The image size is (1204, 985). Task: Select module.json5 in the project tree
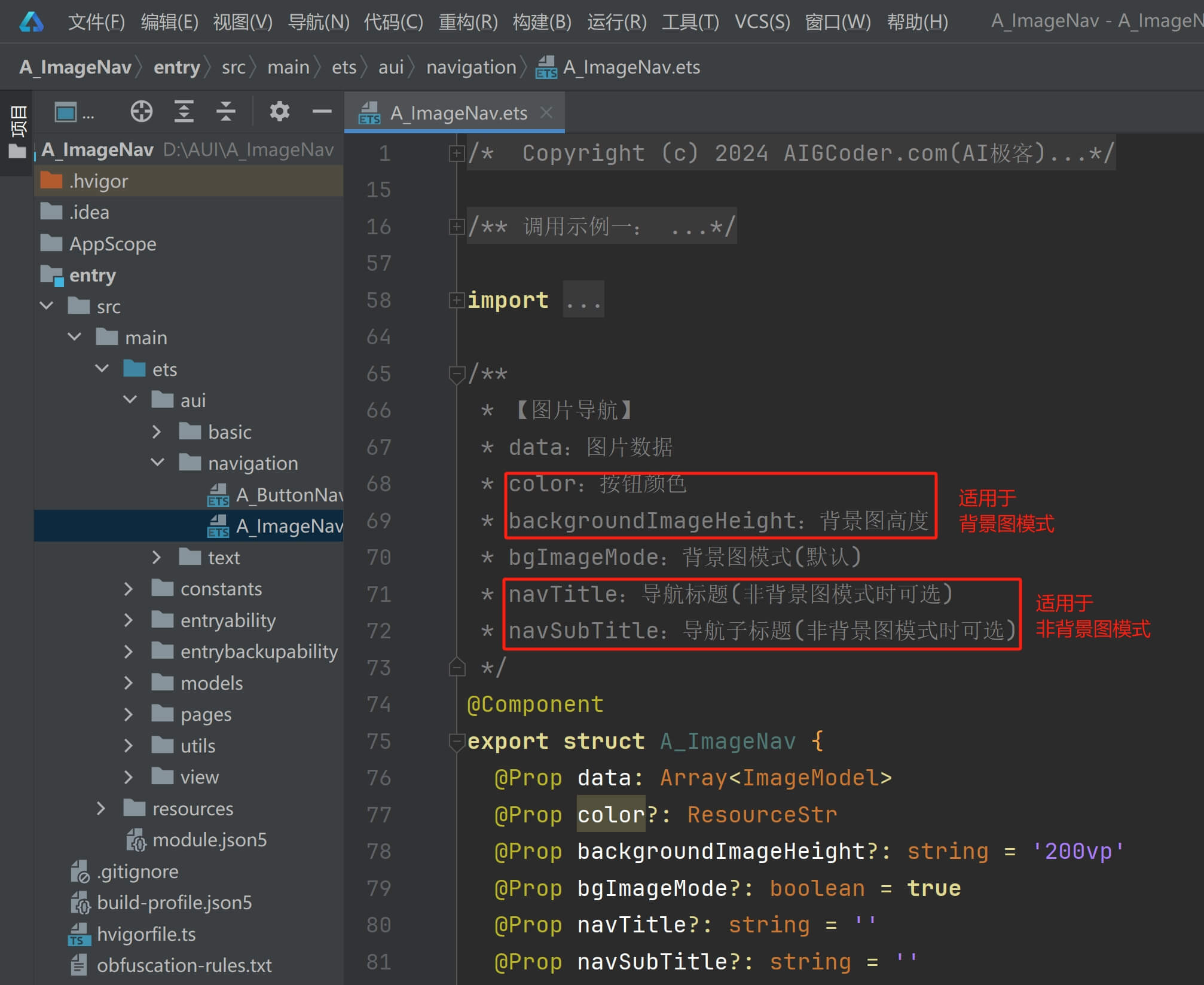[x=209, y=840]
